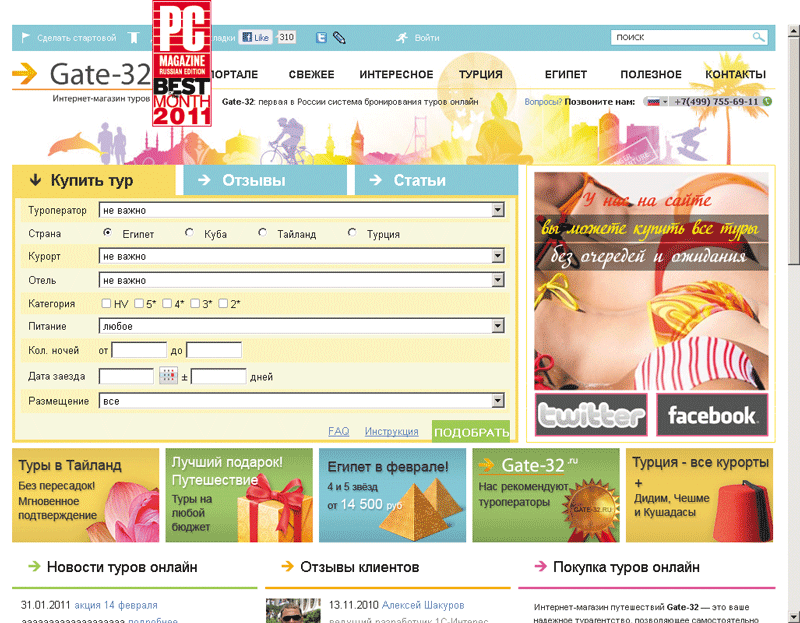This screenshot has height=623, width=800.
Task: Focus the nights 'до' input field
Action: (214, 350)
